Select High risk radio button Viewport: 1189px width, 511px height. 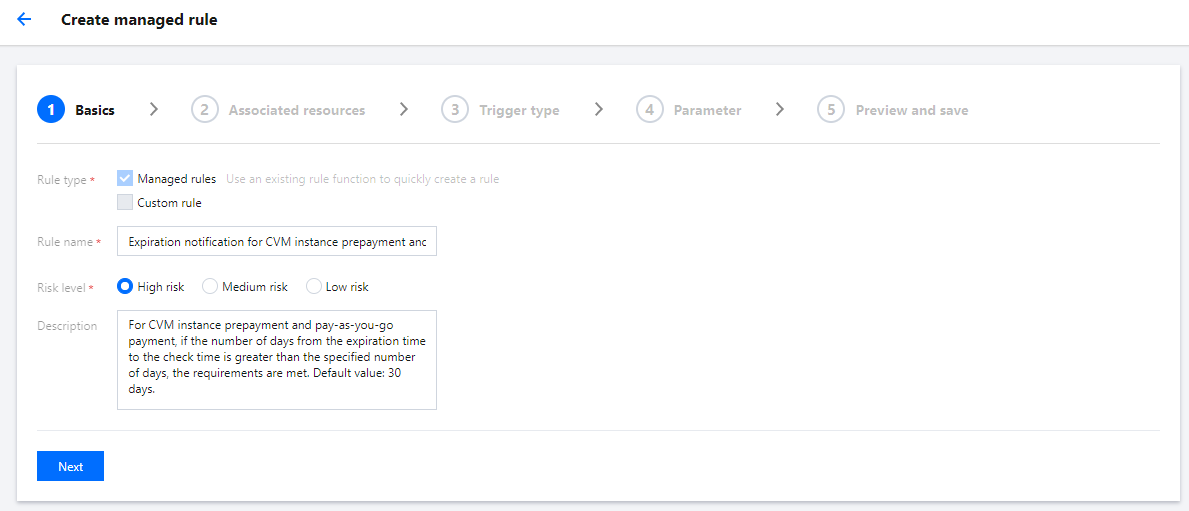coord(126,287)
